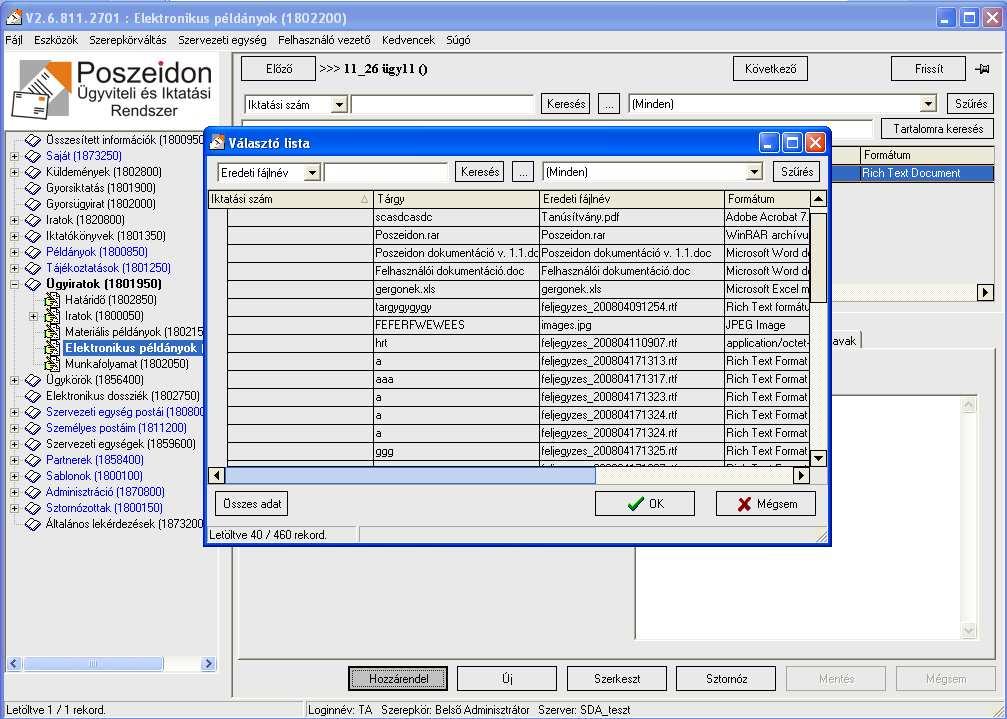Click the Ügykörök node's icon

33,380
